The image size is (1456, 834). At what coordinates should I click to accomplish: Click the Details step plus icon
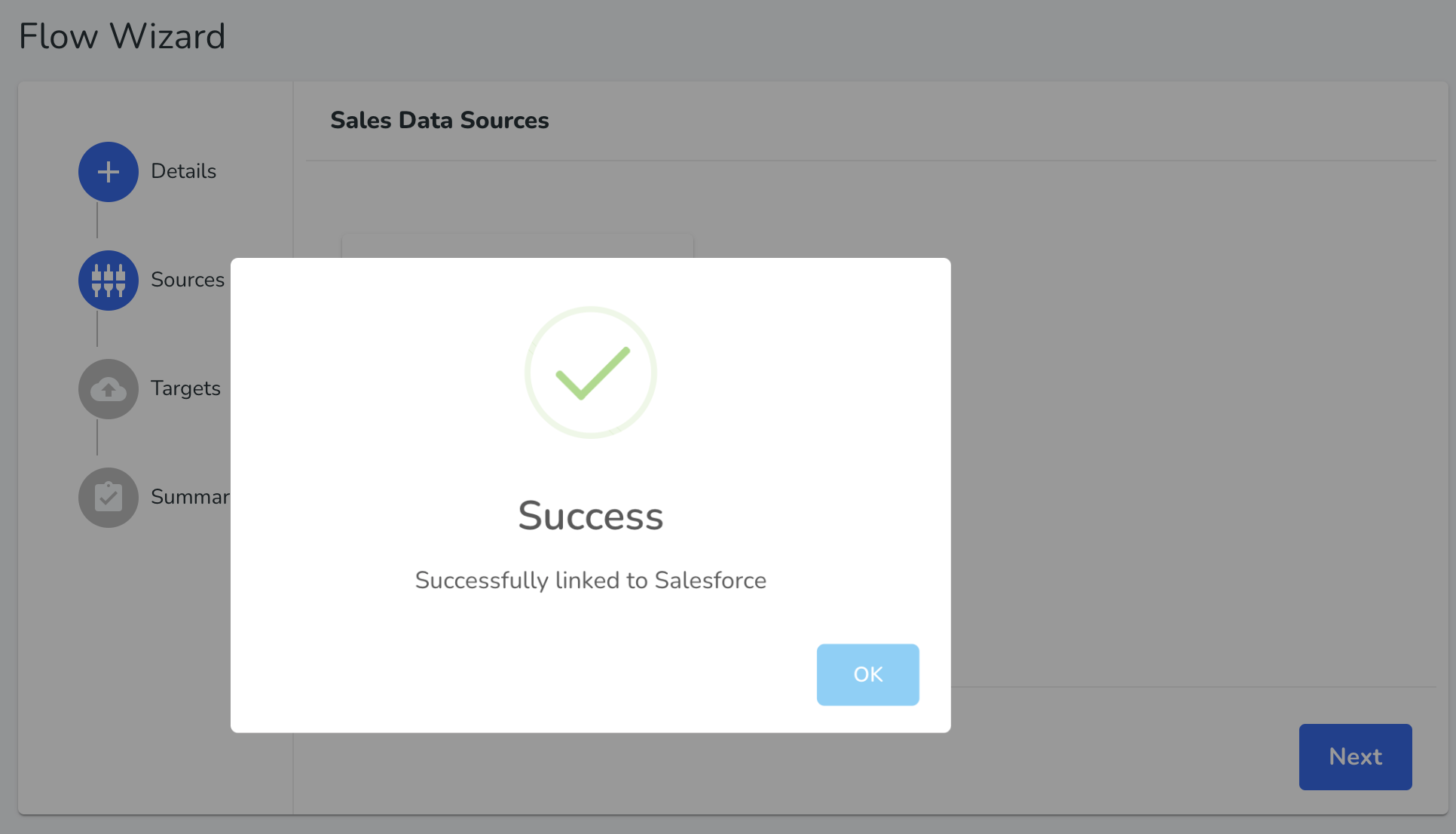pyautogui.click(x=109, y=172)
